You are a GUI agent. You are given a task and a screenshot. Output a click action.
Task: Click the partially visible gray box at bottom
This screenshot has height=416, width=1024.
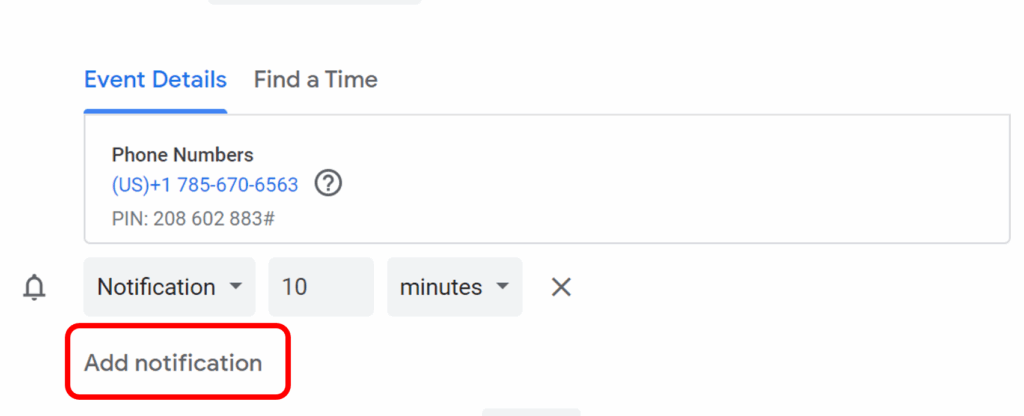click(530, 412)
